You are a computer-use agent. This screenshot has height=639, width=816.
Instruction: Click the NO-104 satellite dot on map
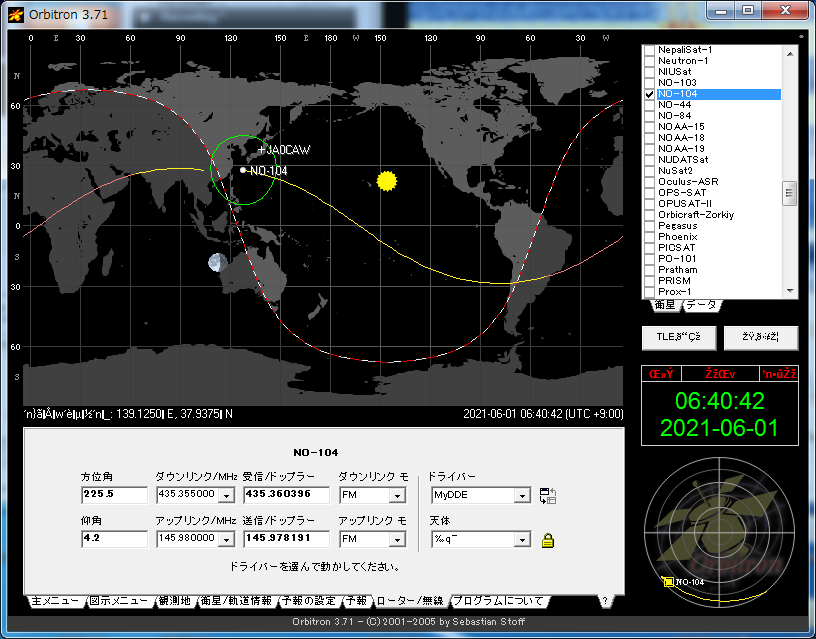pyautogui.click(x=243, y=170)
